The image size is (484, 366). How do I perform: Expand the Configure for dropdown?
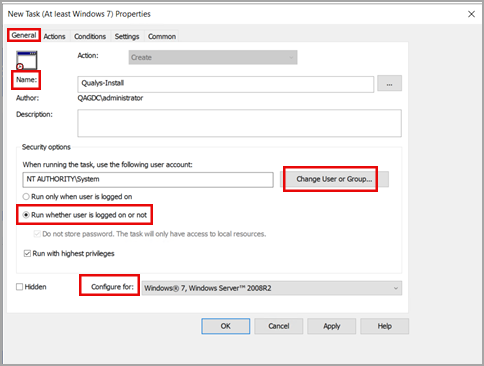272,288
